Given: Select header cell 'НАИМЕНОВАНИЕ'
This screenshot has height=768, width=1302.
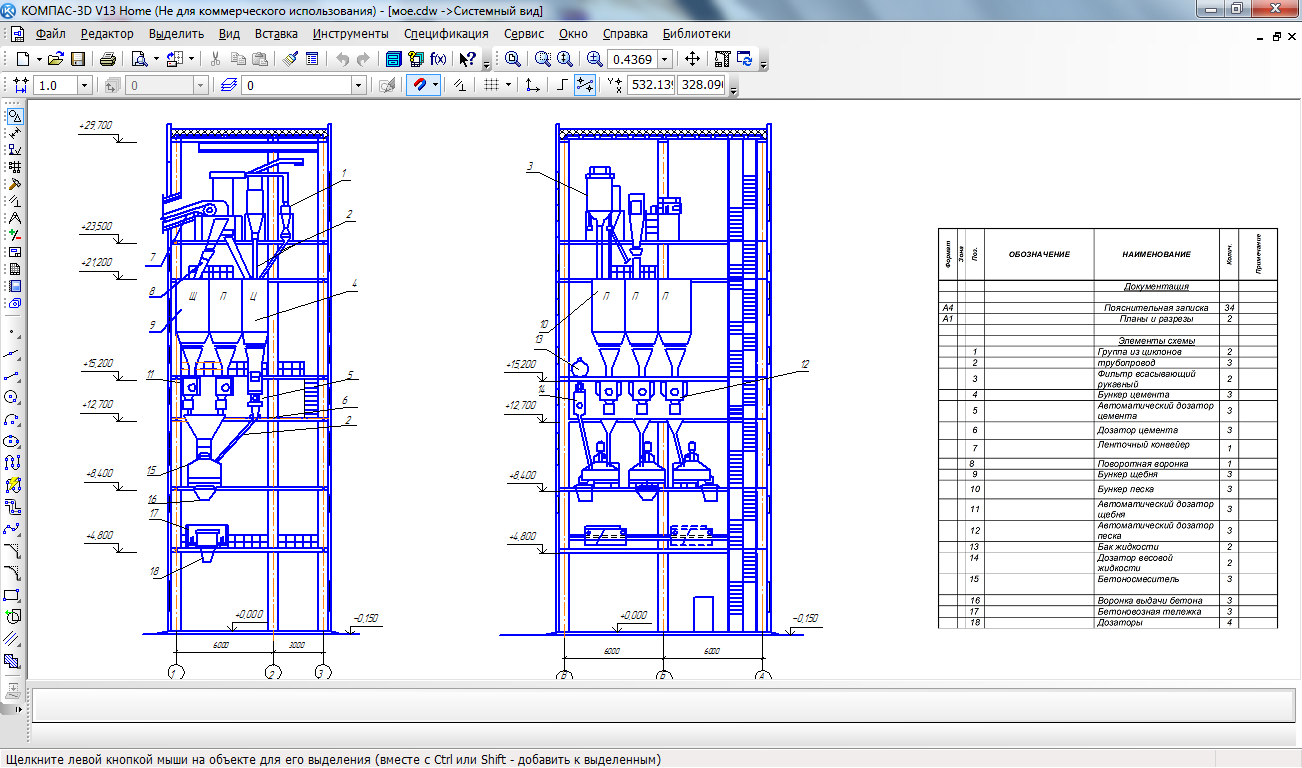Looking at the screenshot, I should point(1156,254).
